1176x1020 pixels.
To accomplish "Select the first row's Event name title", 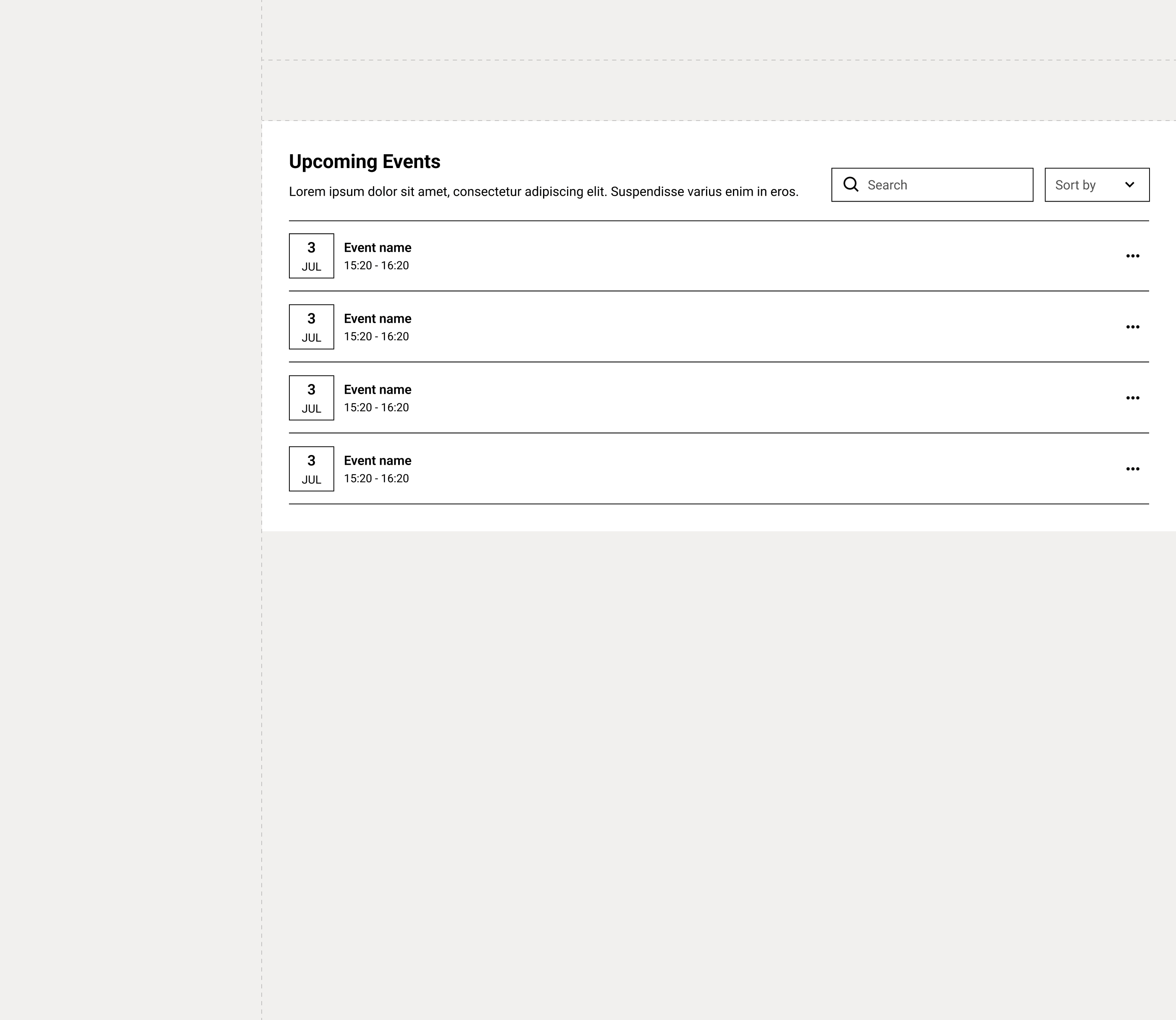I will (377, 247).
